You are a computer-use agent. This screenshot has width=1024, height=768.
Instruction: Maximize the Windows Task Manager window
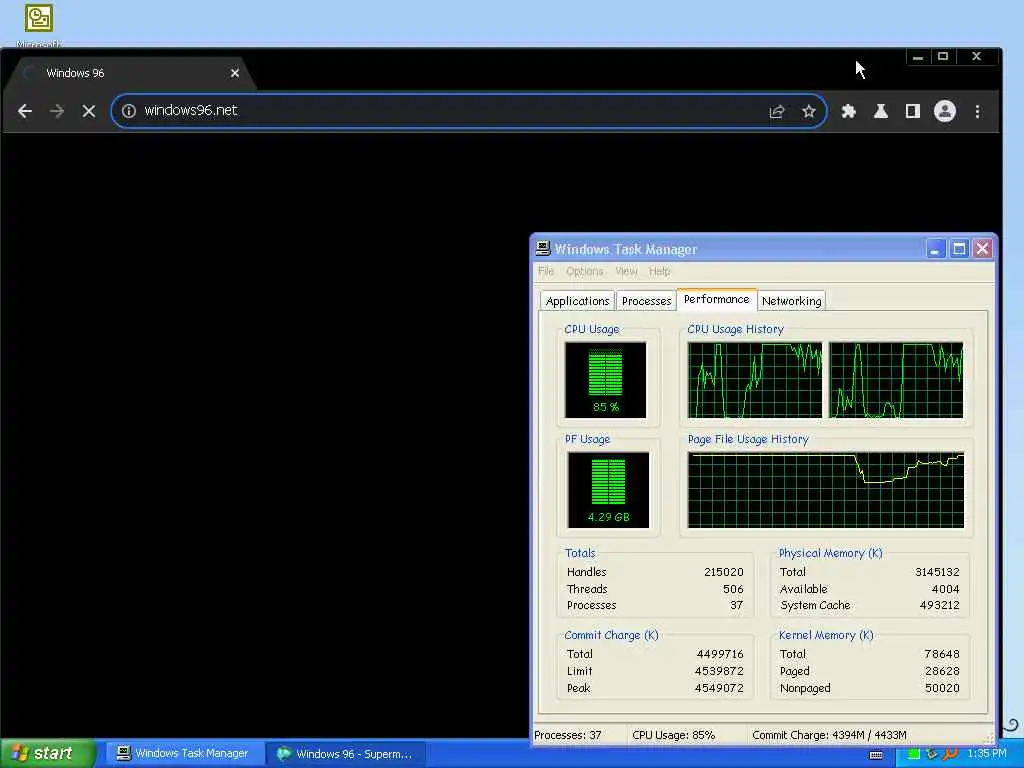tap(959, 249)
